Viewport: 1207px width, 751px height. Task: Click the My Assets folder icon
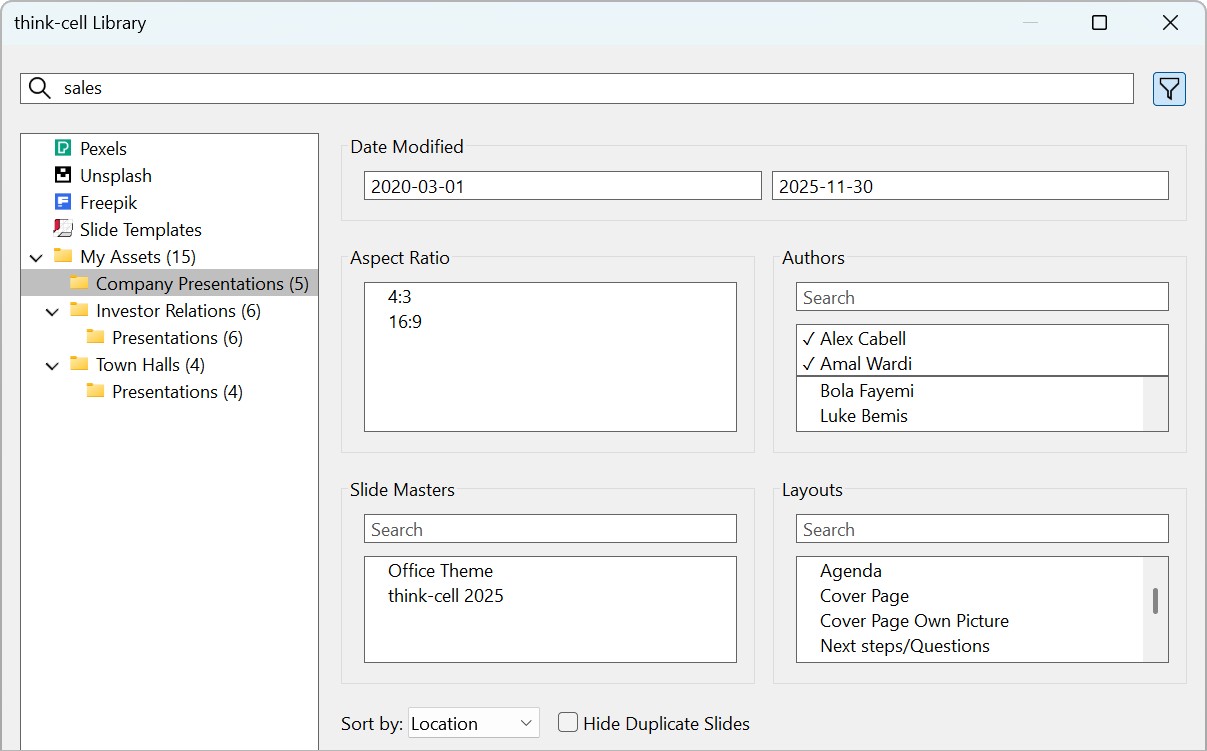[x=63, y=256]
